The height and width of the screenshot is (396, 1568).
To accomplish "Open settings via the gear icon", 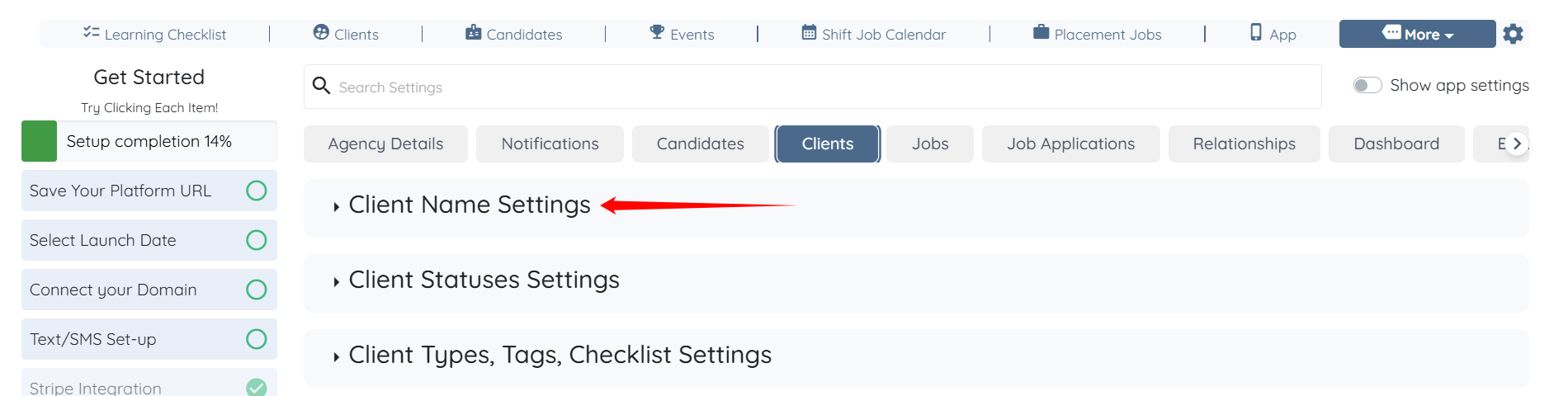I will (x=1513, y=34).
